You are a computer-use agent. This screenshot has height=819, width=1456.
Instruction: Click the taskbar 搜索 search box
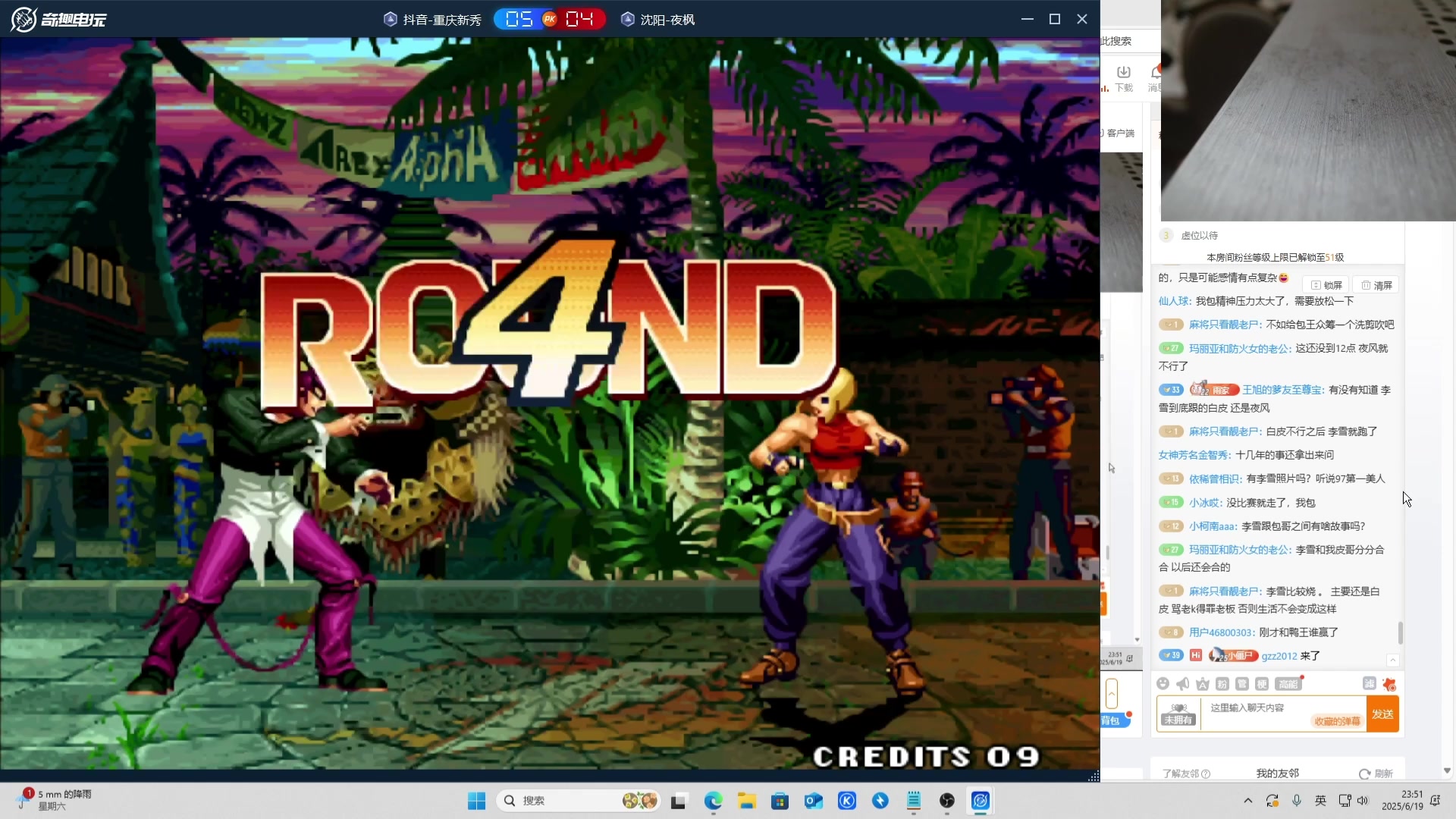tap(578, 801)
